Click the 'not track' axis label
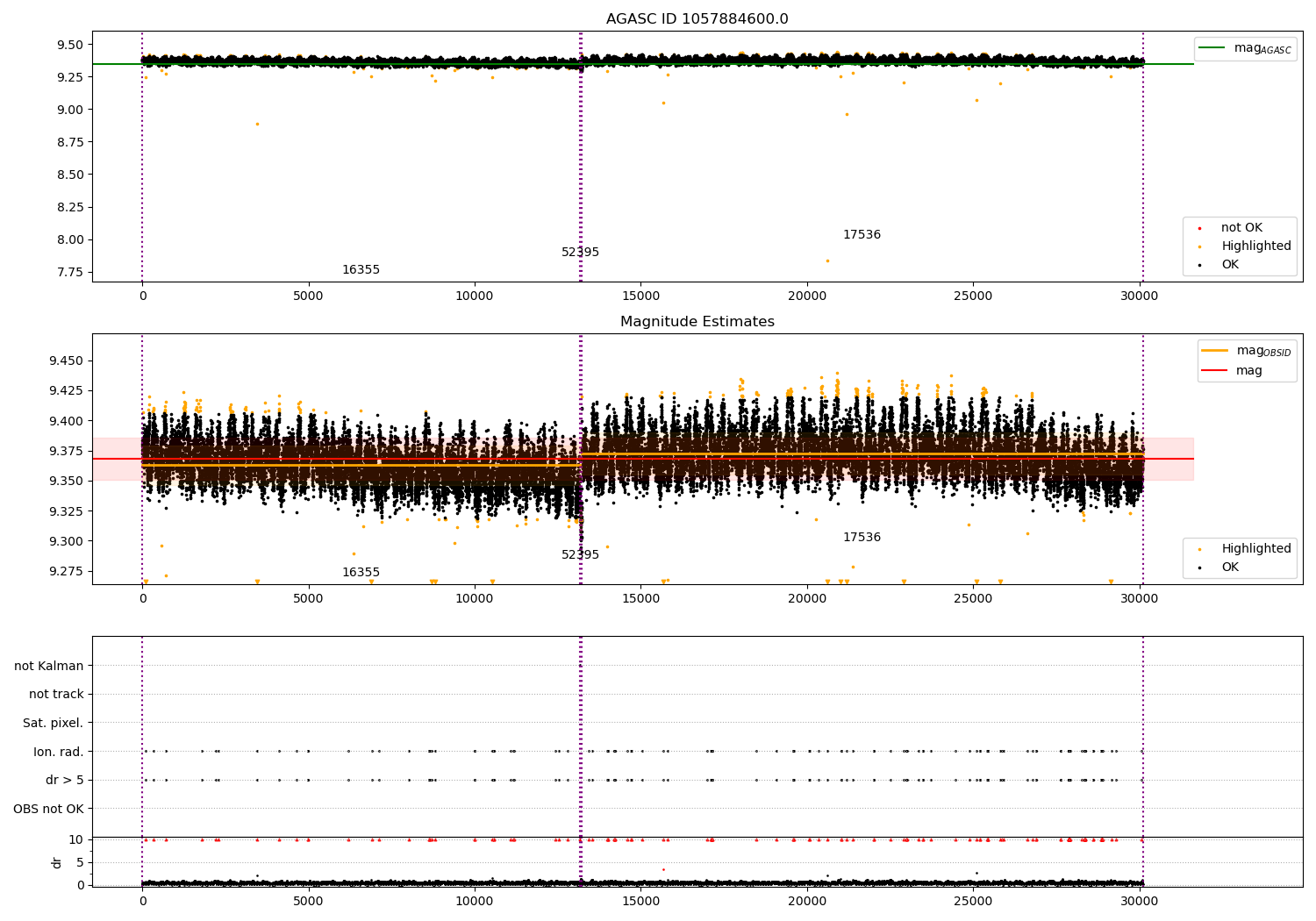Screen dimensions: 1316x921 pyautogui.click(x=56, y=695)
